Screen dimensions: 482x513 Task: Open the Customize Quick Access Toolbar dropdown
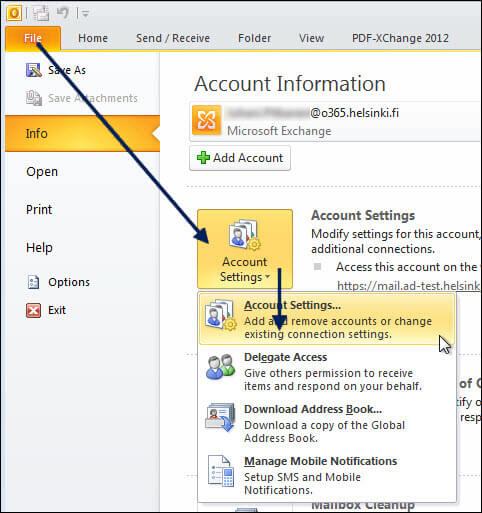click(85, 14)
